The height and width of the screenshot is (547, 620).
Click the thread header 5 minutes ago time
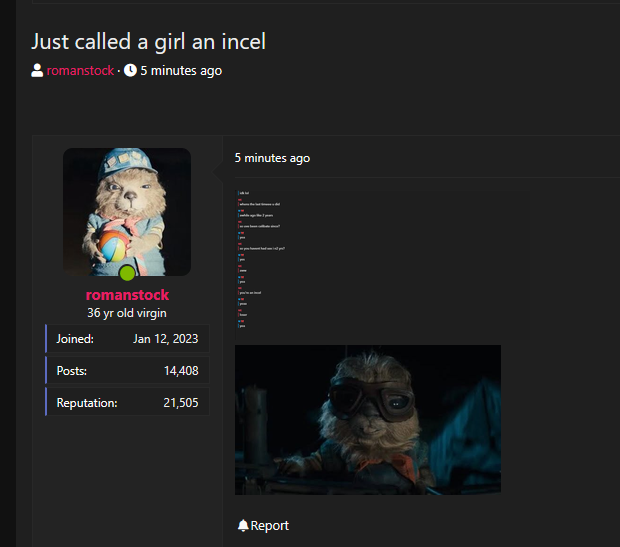click(x=181, y=70)
